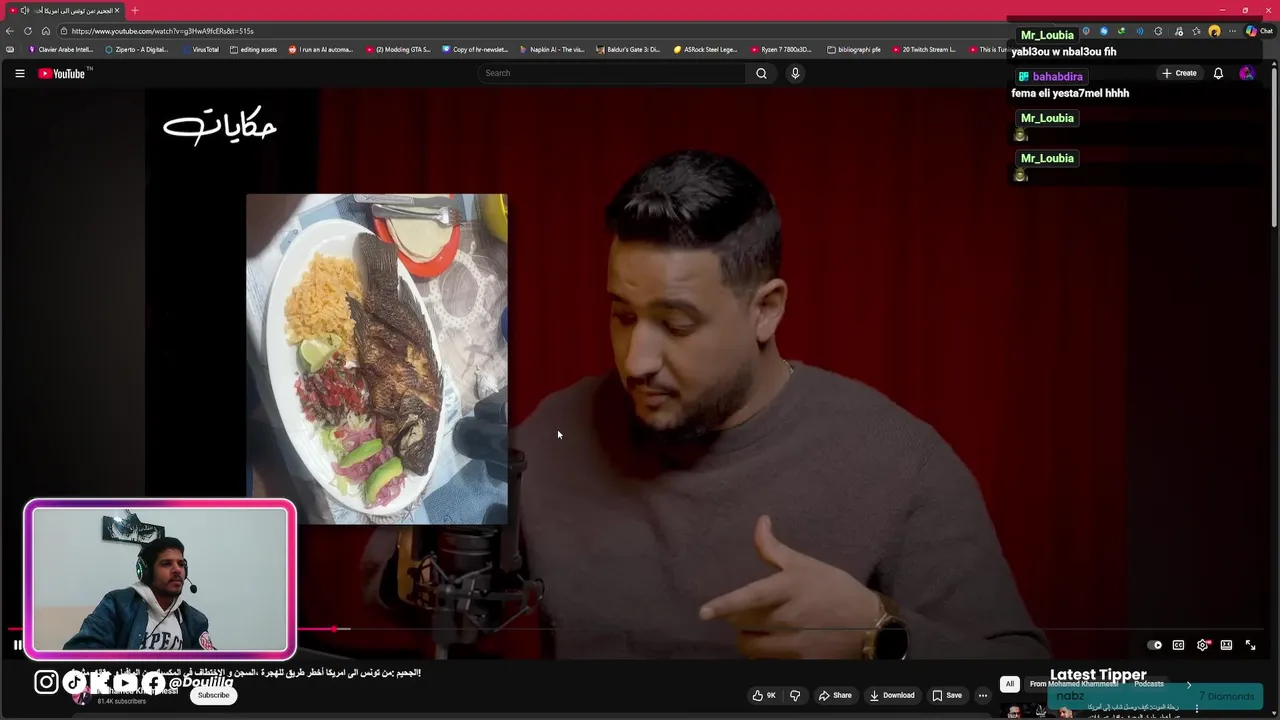Open editing assets bookmark folder
Viewport: 1280px width, 720px height.
click(x=253, y=49)
